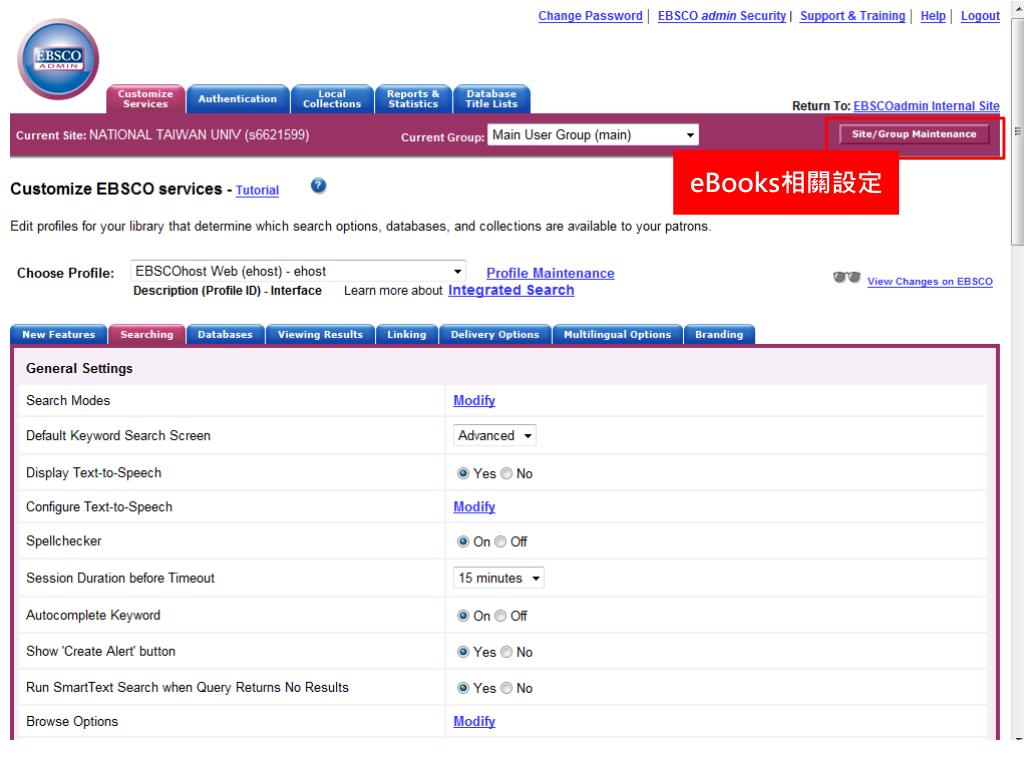Switch to New Features tab

tap(58, 334)
